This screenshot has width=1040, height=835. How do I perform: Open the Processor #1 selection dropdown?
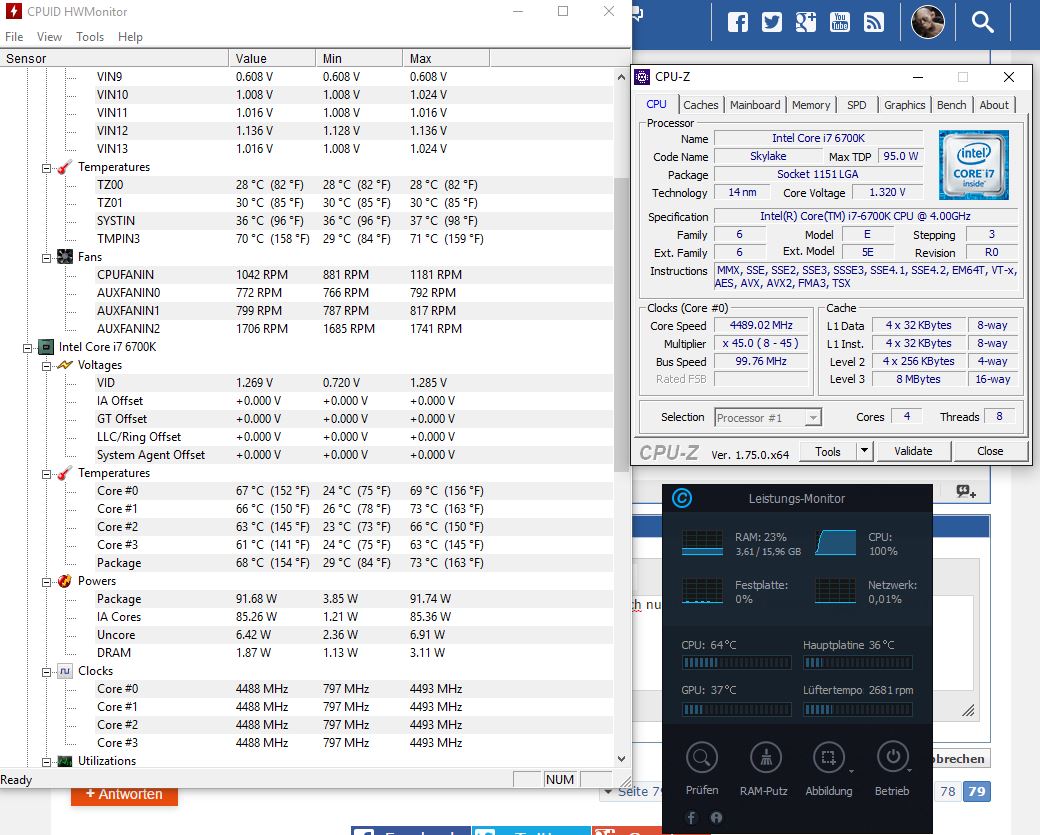coord(768,417)
